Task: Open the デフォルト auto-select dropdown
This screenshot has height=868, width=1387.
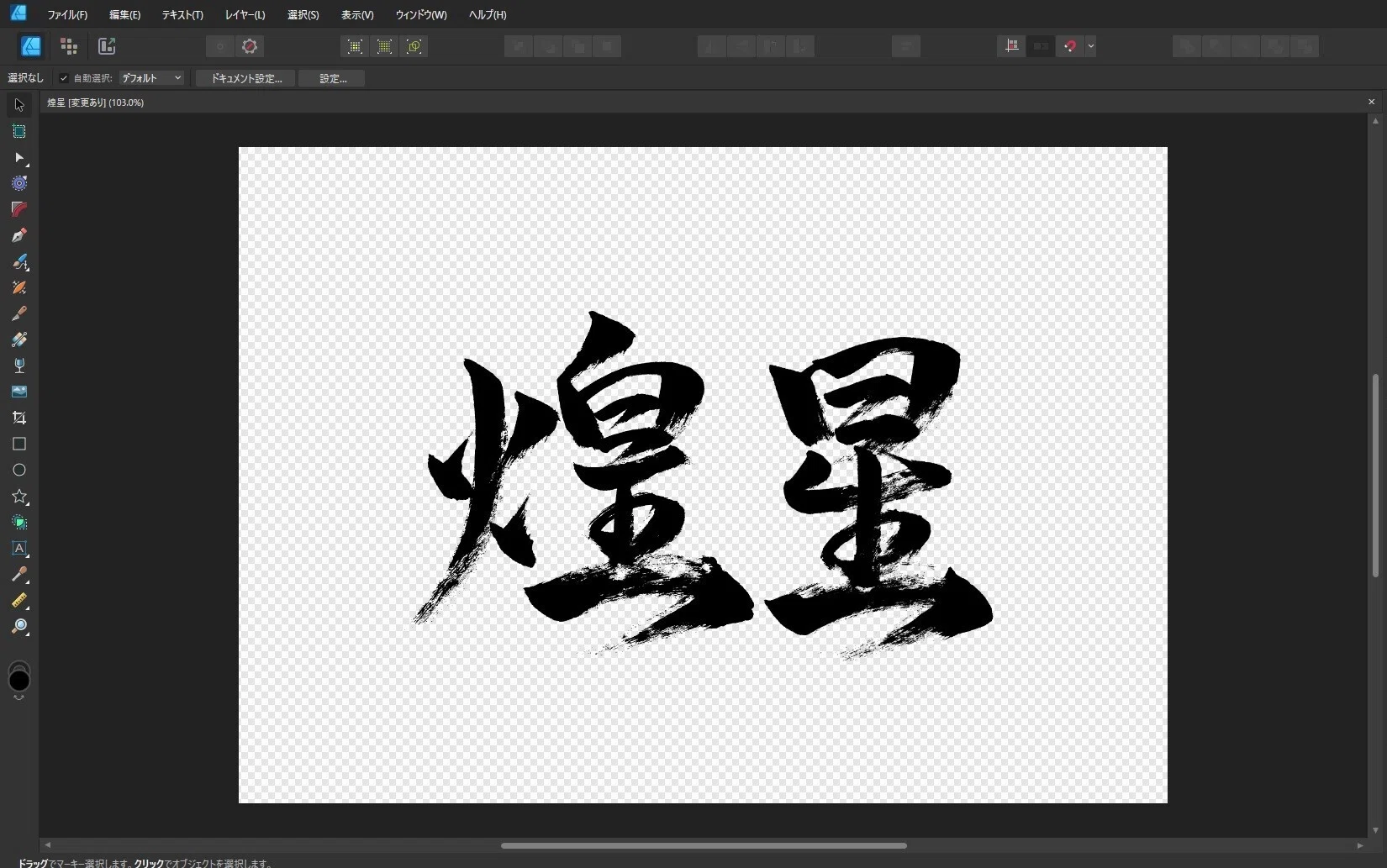Action: 151,78
